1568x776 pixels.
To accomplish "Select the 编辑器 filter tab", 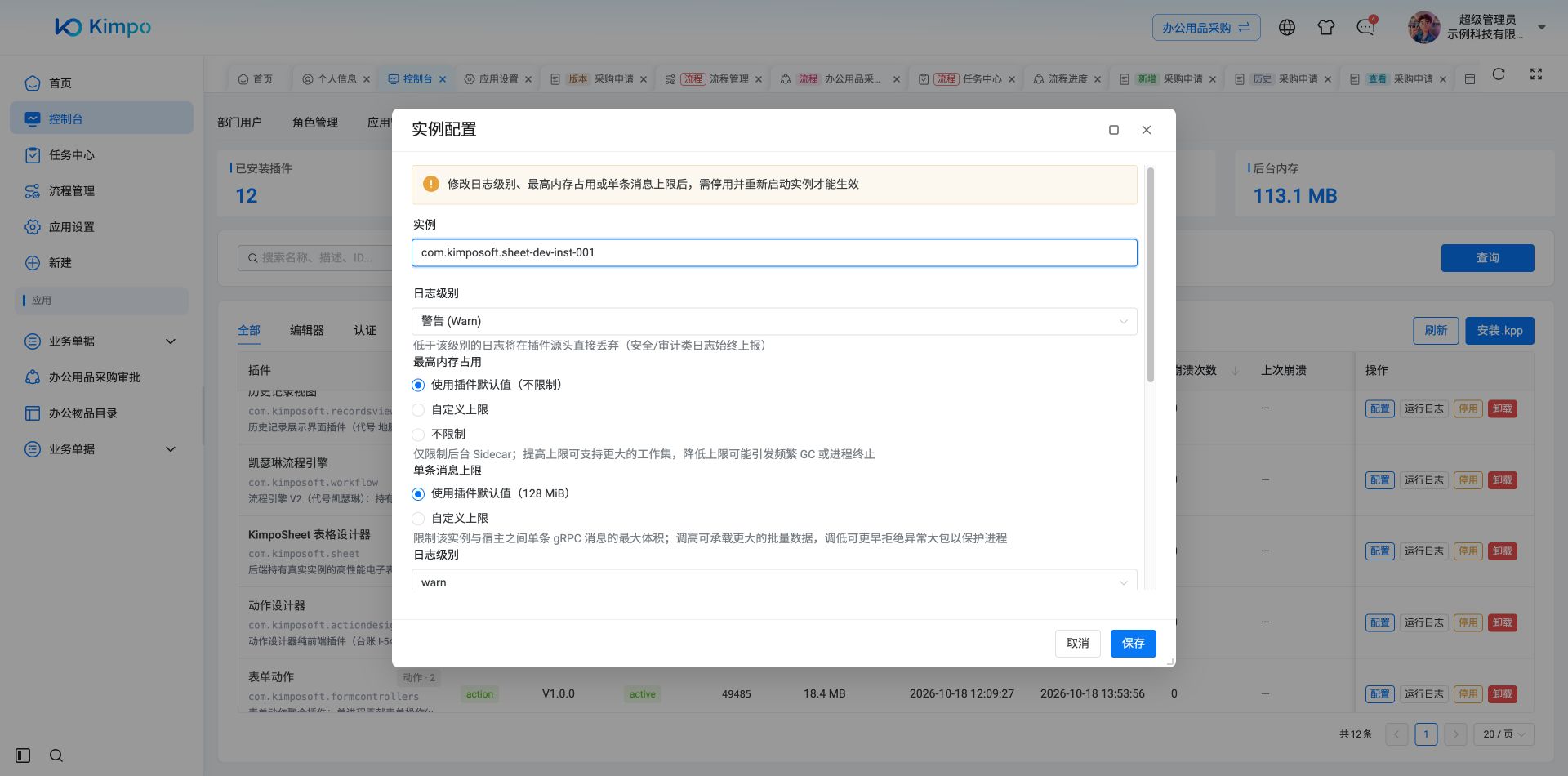I will [x=307, y=331].
